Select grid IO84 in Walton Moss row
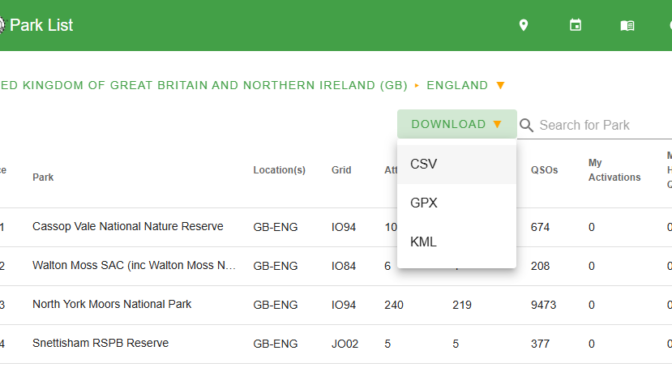This screenshot has width=672, height=372. pos(343,266)
